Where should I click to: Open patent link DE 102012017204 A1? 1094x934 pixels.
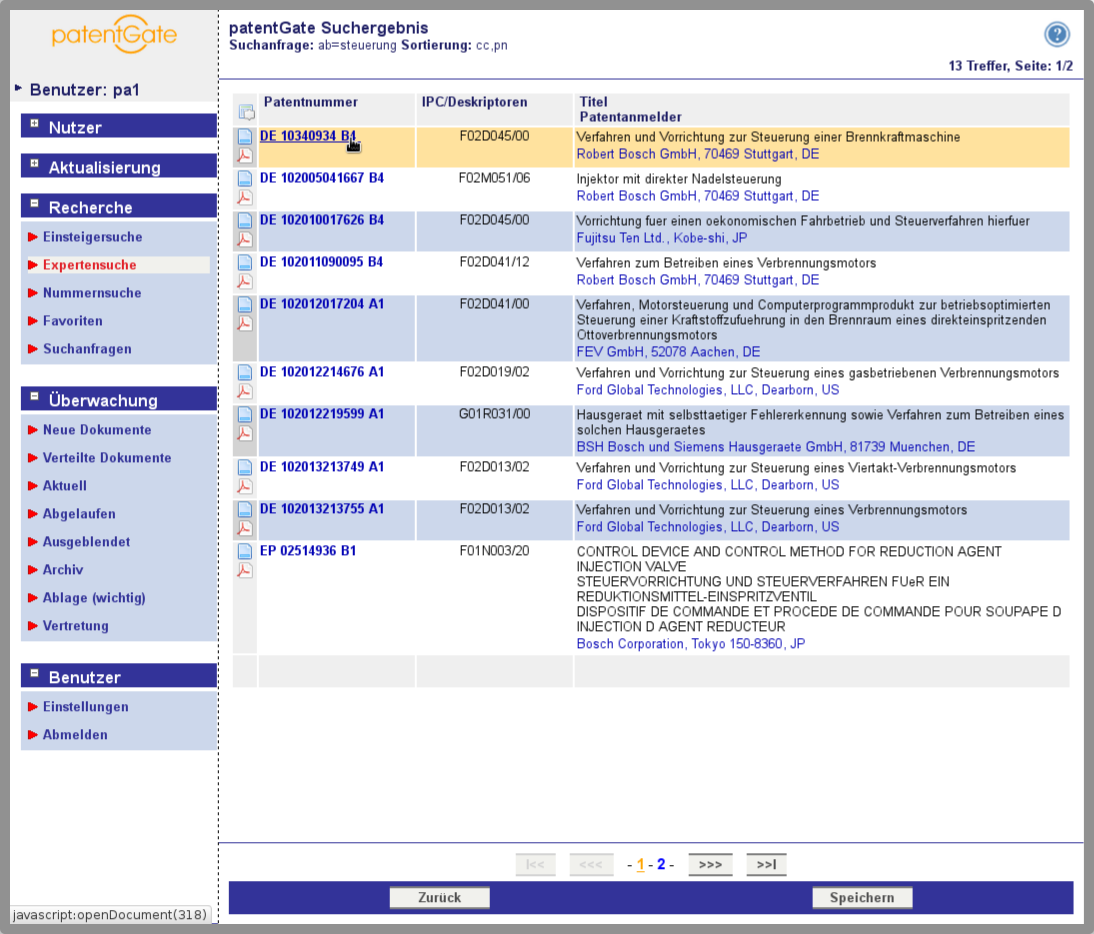(x=322, y=303)
